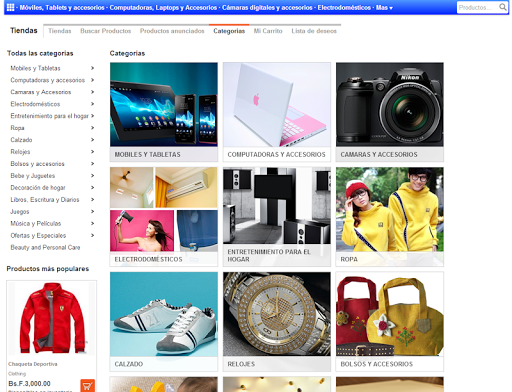Switch to the Buscar Productos tab
This screenshot has width=512, height=392.
coord(105,31)
